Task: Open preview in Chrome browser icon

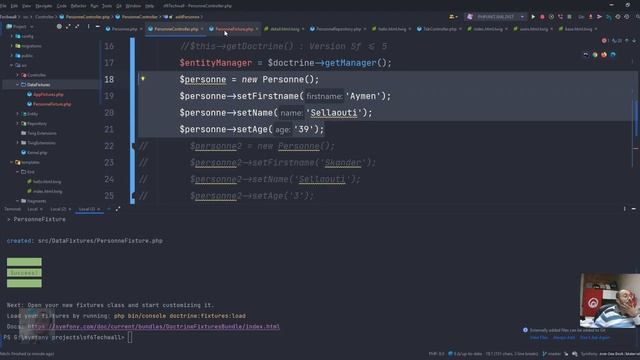Action: (595, 55)
